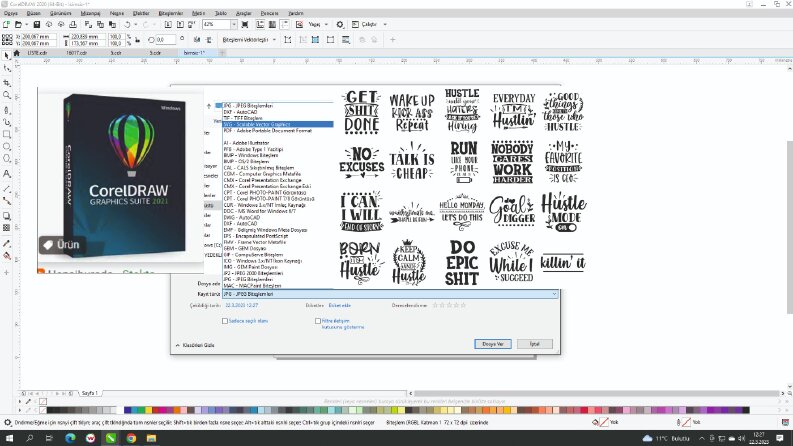Open the 'Nesne' menu
This screenshot has width=793, height=446.
coord(117,13)
